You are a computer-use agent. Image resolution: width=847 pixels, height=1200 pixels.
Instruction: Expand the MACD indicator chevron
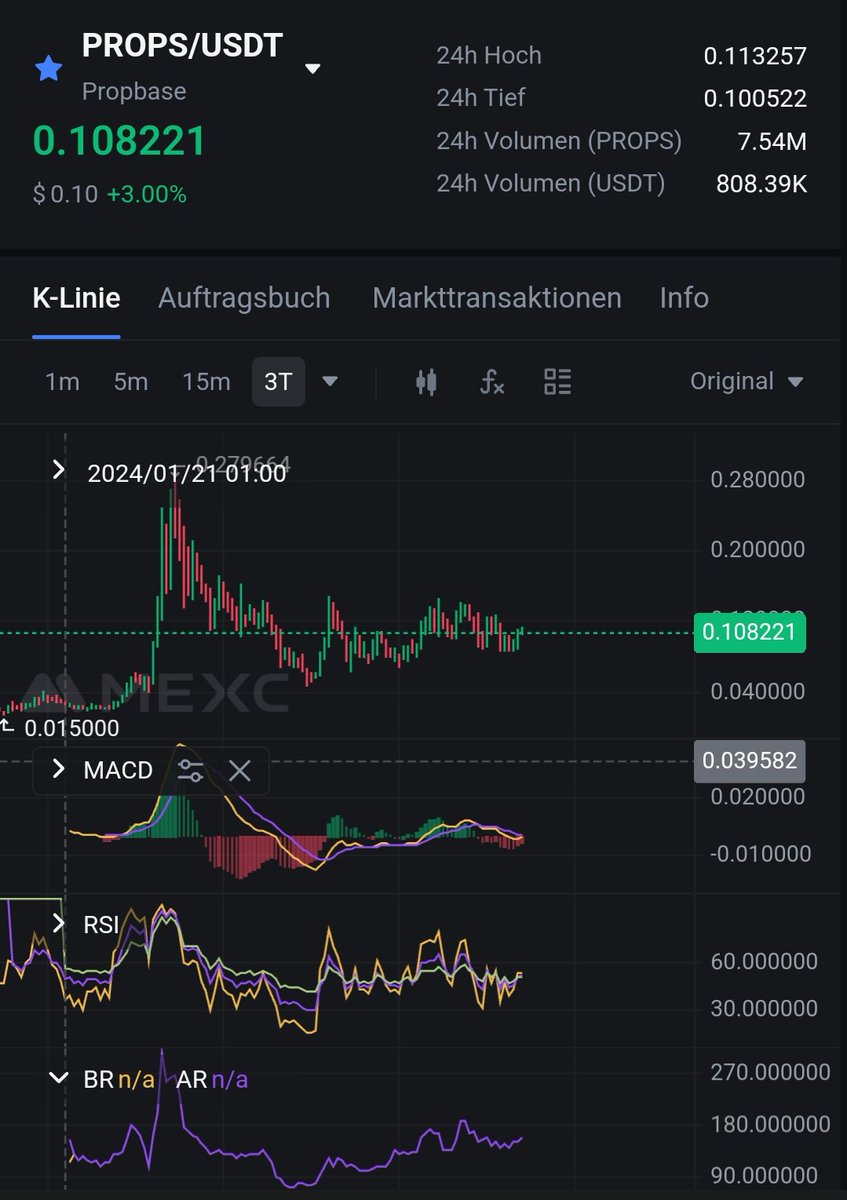59,769
